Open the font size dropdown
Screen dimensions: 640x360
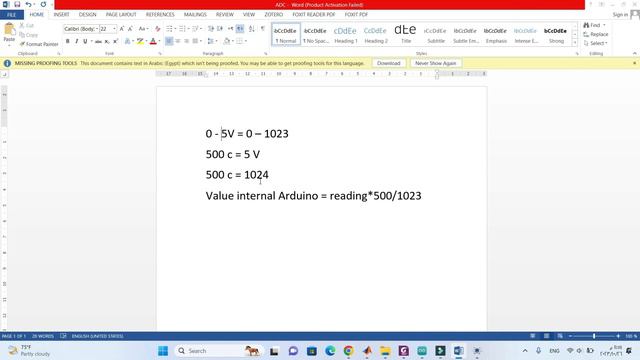point(115,29)
